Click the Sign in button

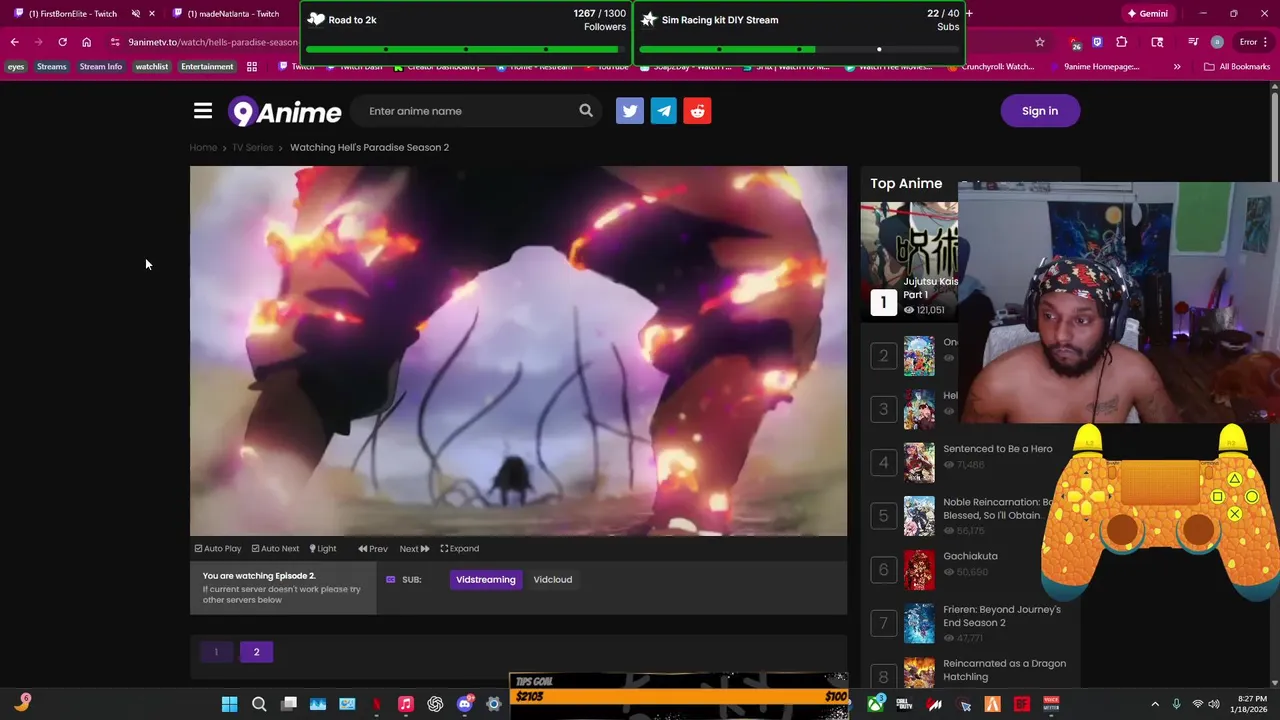[x=1040, y=111]
